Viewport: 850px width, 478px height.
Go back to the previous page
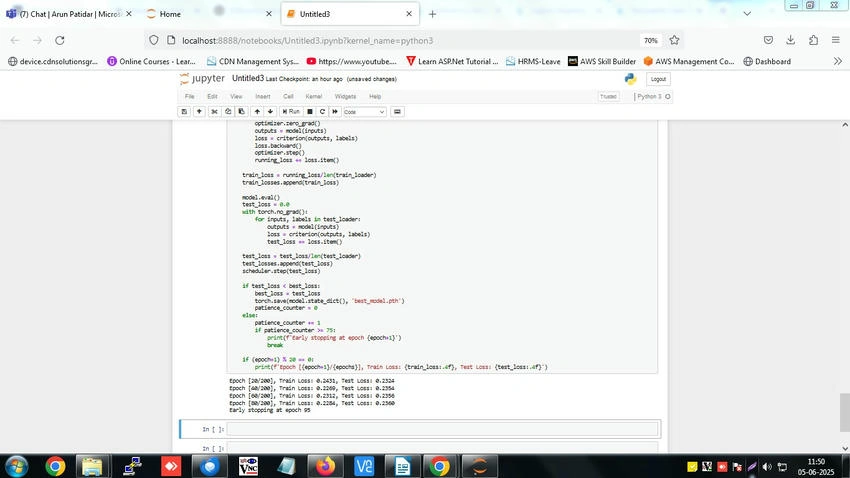point(15,41)
